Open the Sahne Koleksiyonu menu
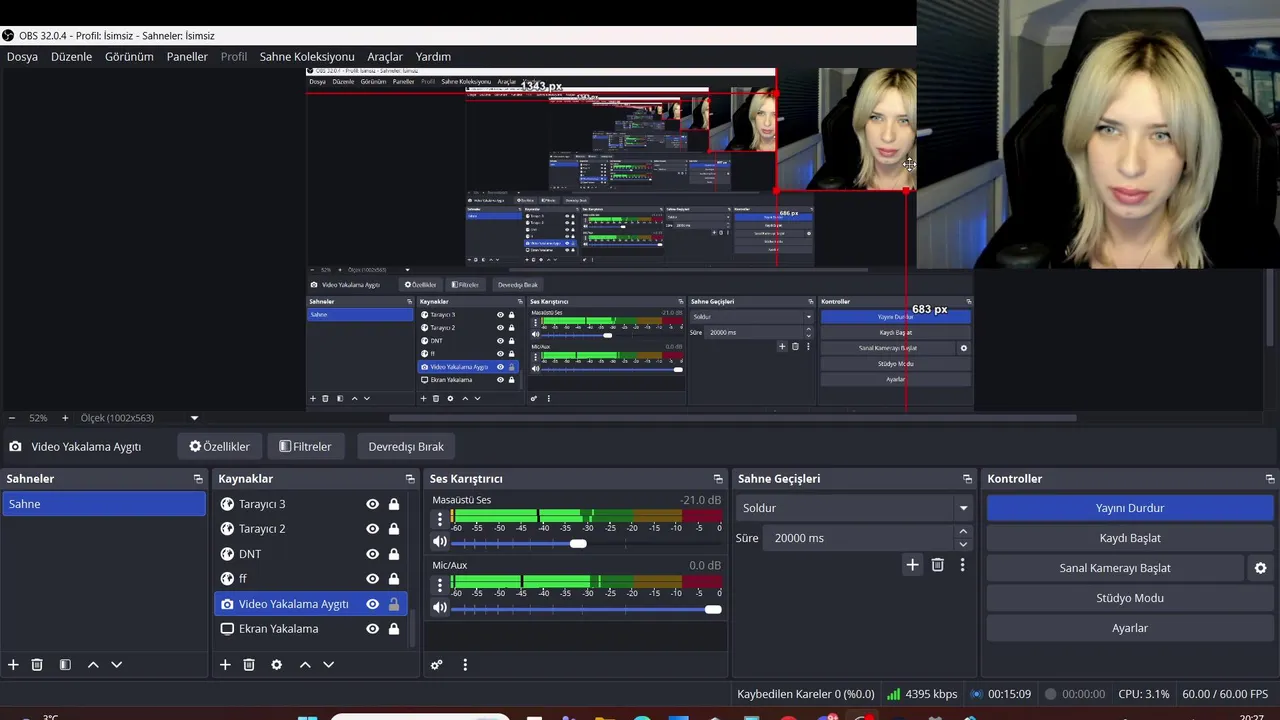This screenshot has width=1280, height=720. (307, 57)
